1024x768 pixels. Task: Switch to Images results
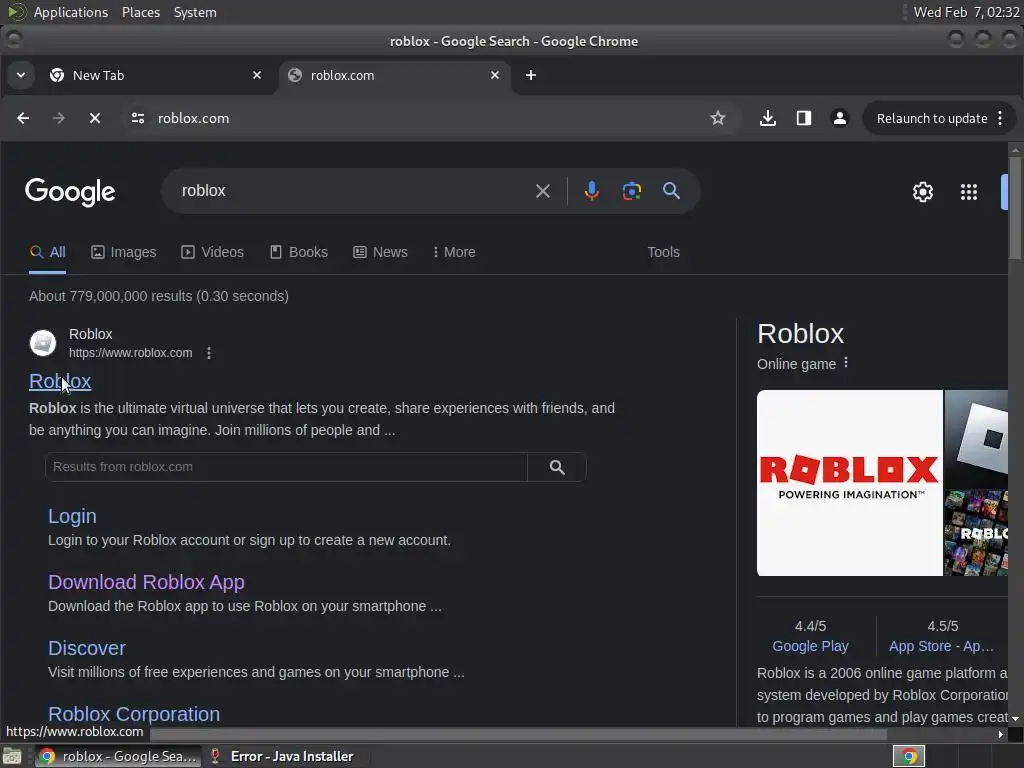click(123, 252)
